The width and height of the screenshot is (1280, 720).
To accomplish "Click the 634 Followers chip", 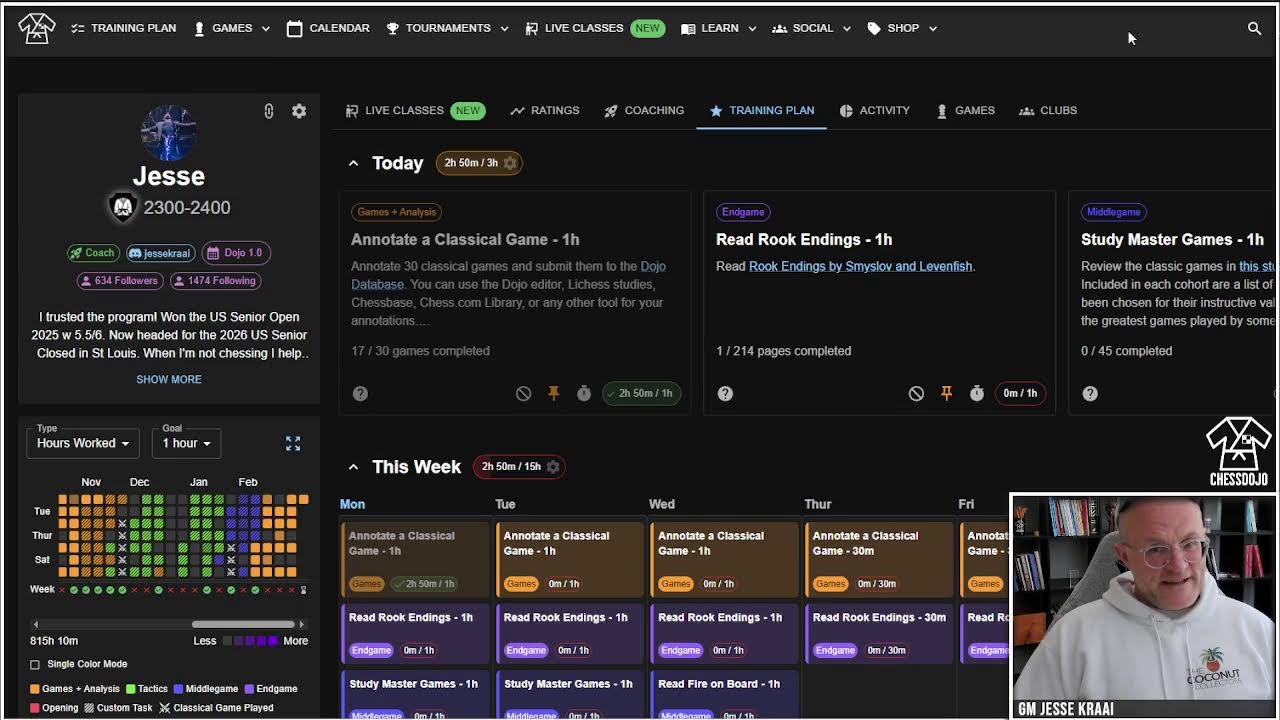I will pos(118,281).
